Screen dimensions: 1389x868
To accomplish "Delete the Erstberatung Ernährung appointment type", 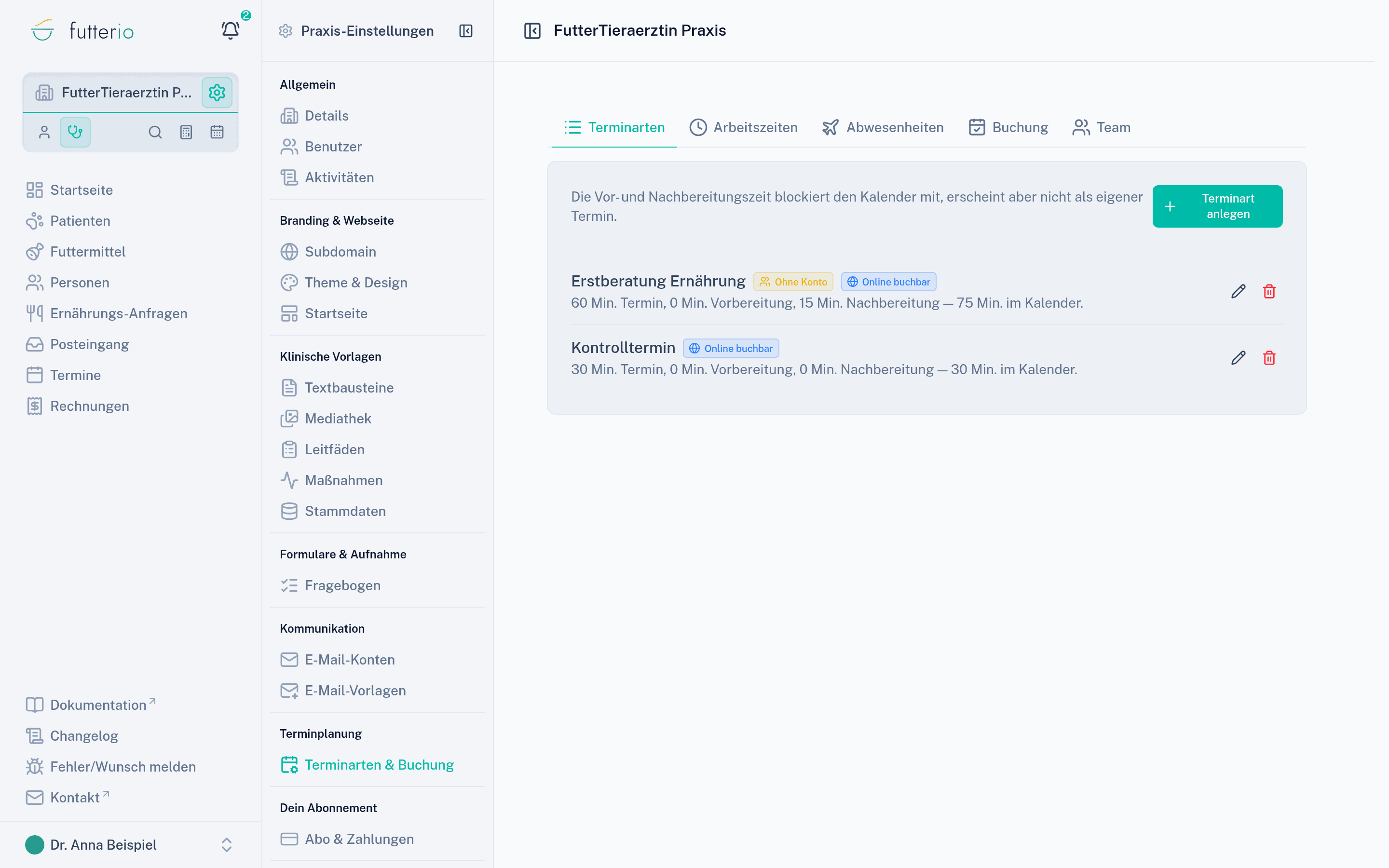I will pos(1269,292).
